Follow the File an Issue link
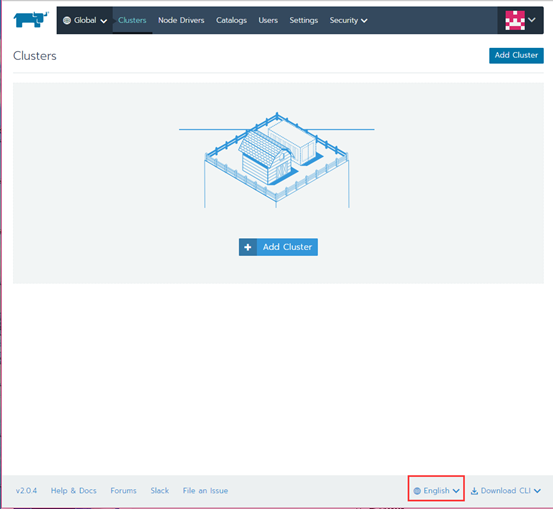 click(205, 491)
